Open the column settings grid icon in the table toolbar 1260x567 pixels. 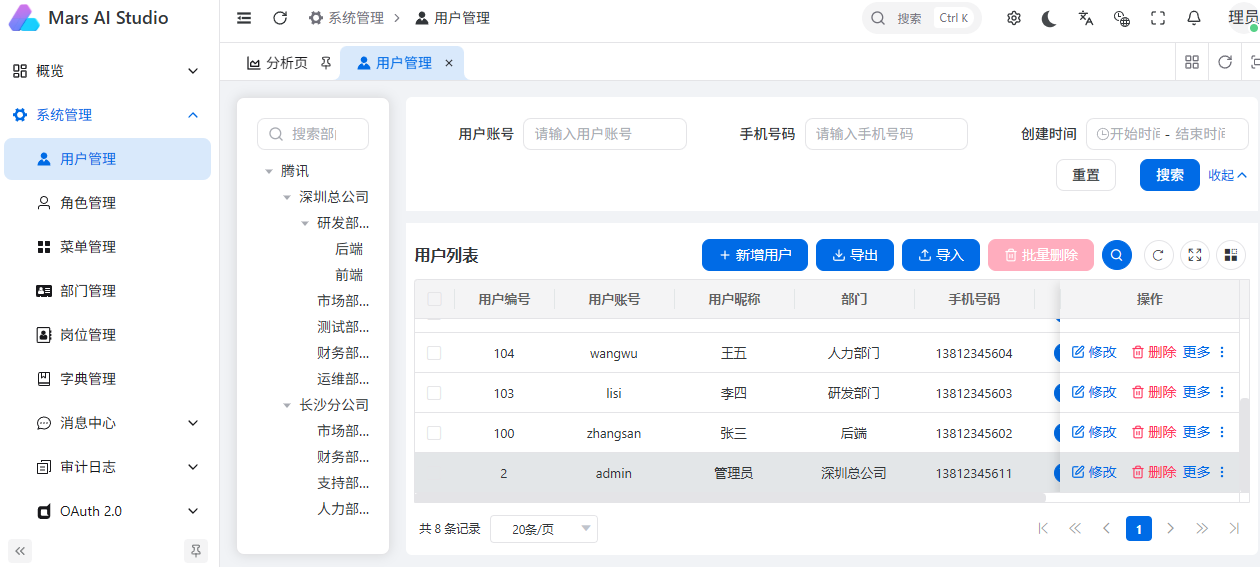(1231, 255)
